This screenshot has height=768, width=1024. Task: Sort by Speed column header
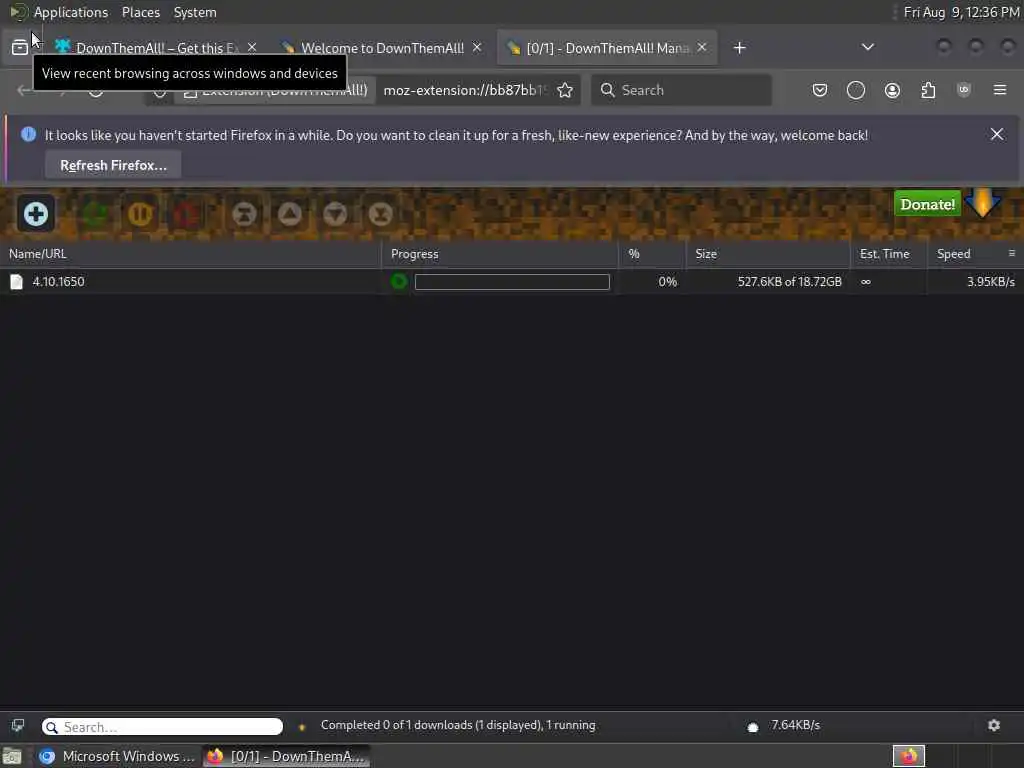click(965, 254)
